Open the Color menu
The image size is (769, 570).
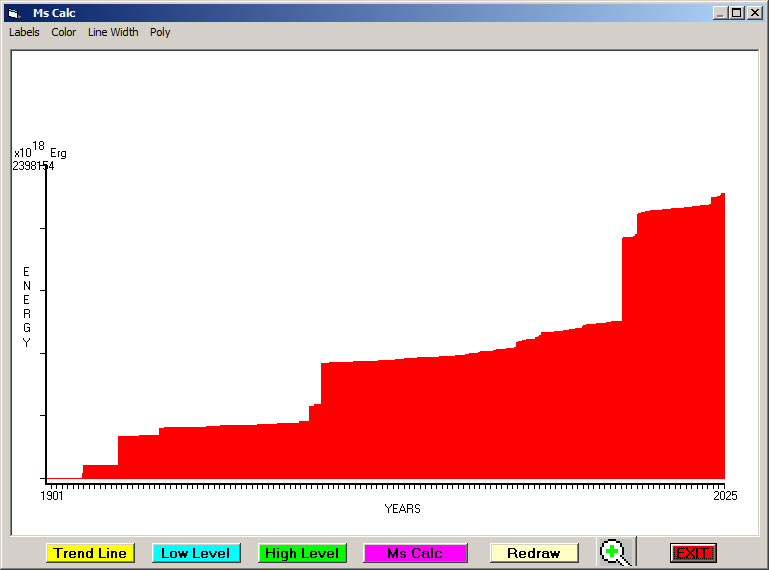[x=64, y=32]
